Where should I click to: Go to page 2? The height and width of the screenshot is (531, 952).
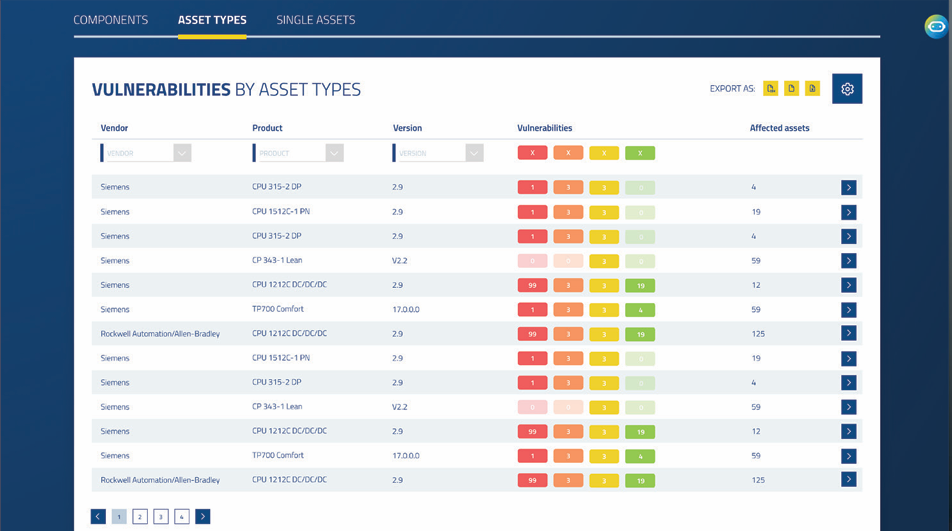pyautogui.click(x=140, y=516)
